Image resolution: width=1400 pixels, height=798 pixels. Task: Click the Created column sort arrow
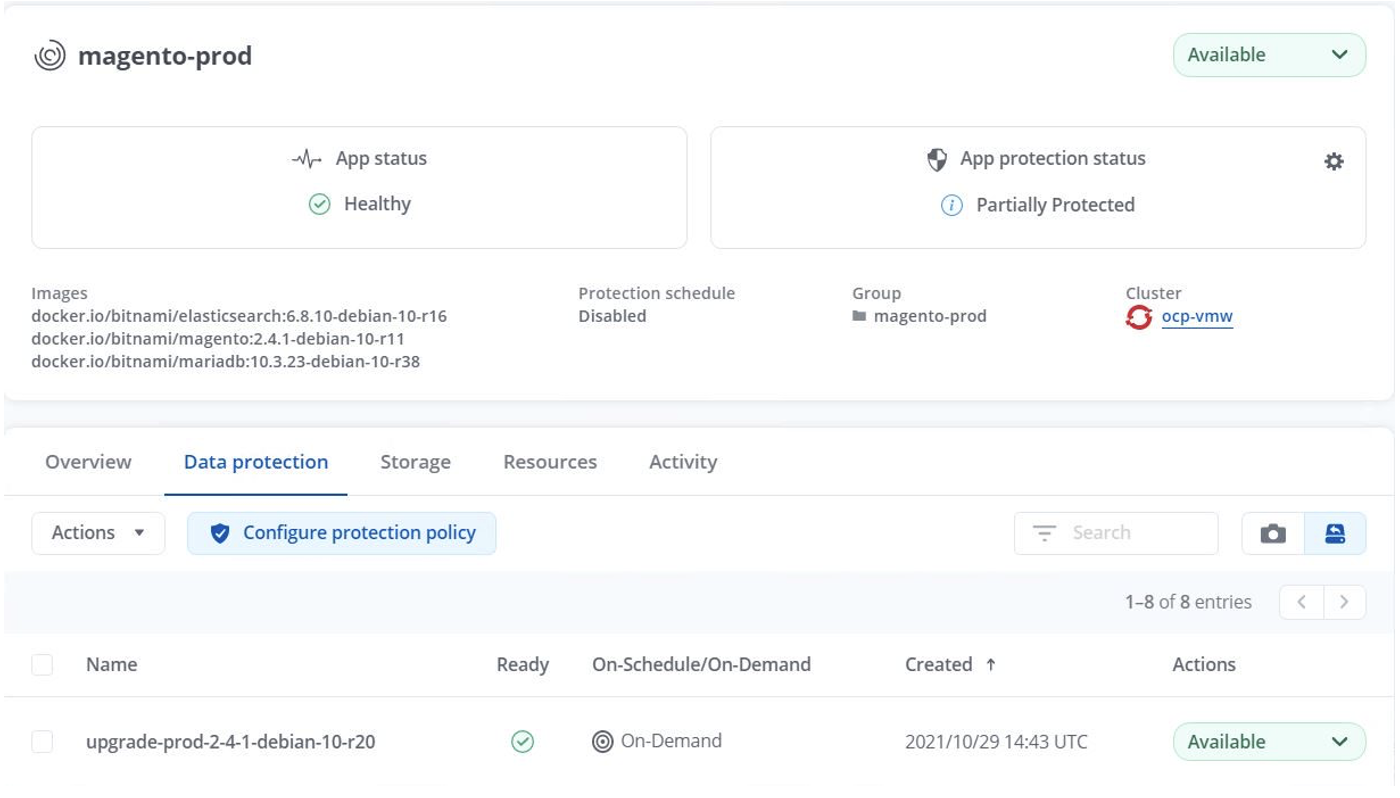tap(990, 665)
